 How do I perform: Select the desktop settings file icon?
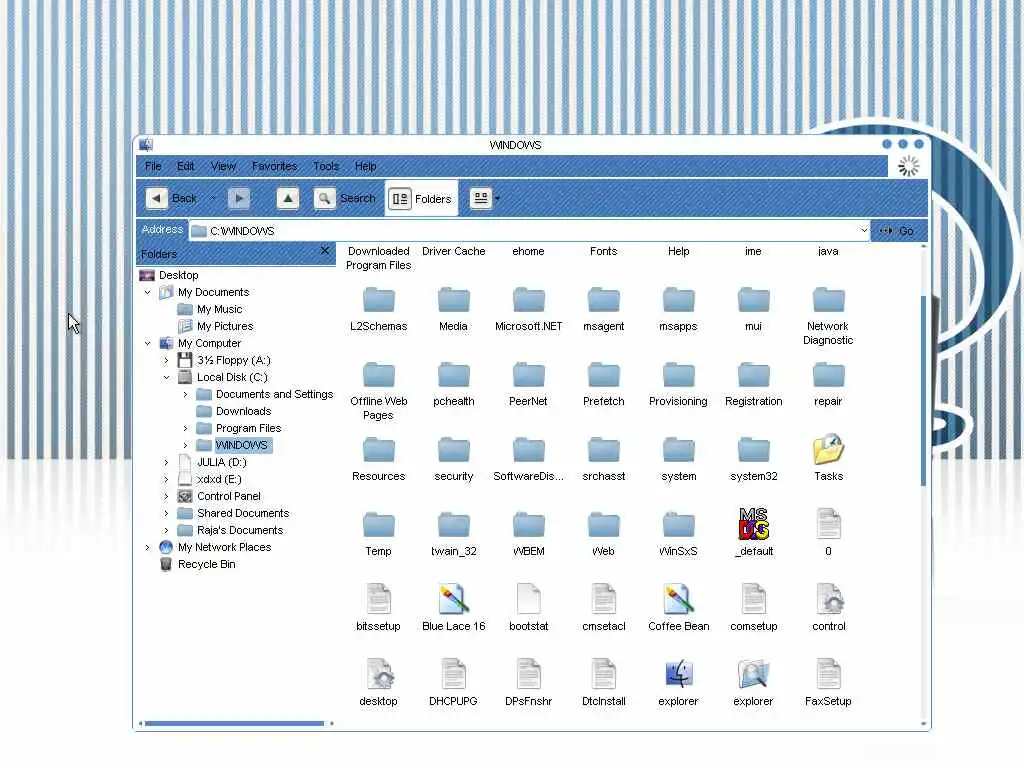click(379, 674)
